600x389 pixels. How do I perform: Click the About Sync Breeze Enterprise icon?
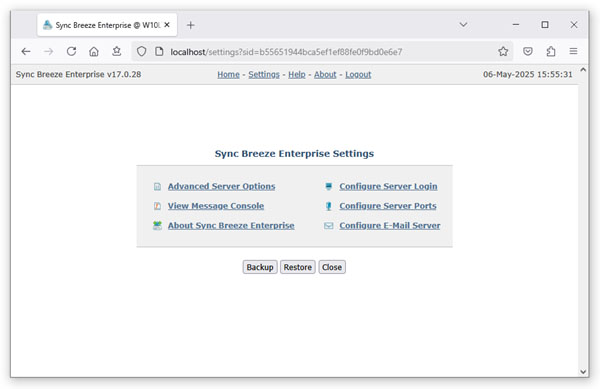(x=157, y=226)
